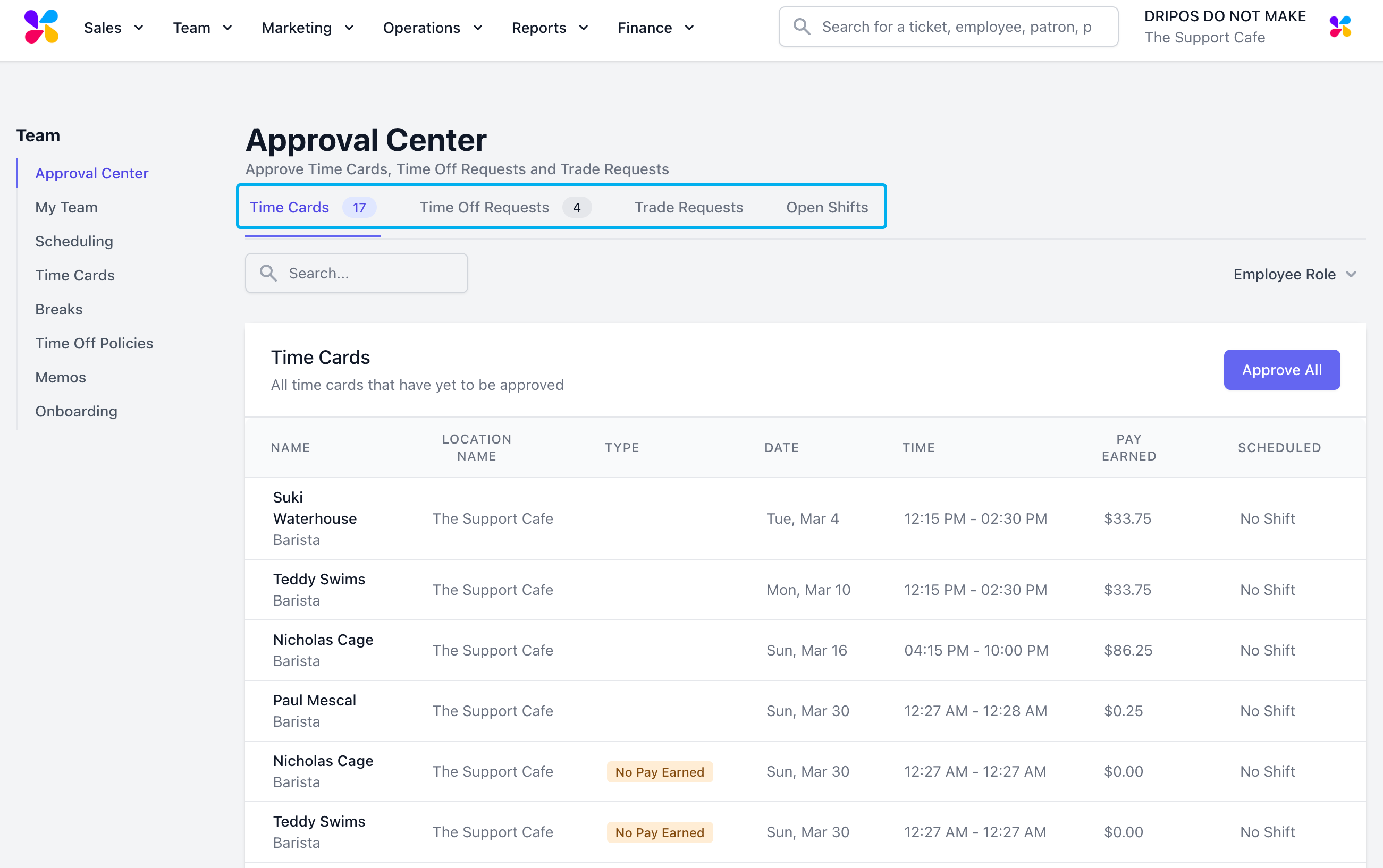This screenshot has height=868, width=1383.
Task: Click the account avatar icon at the top right
Action: click(x=1340, y=27)
